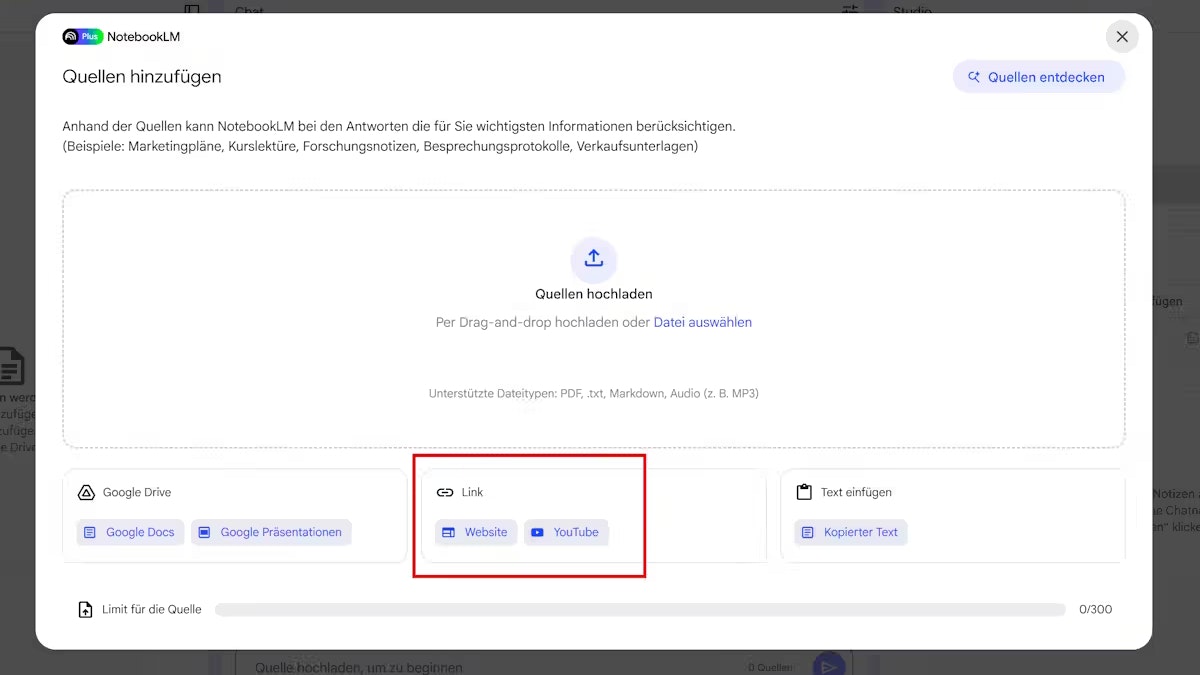Click the source limit progress bar
The width and height of the screenshot is (1200, 675).
pyautogui.click(x=640, y=609)
